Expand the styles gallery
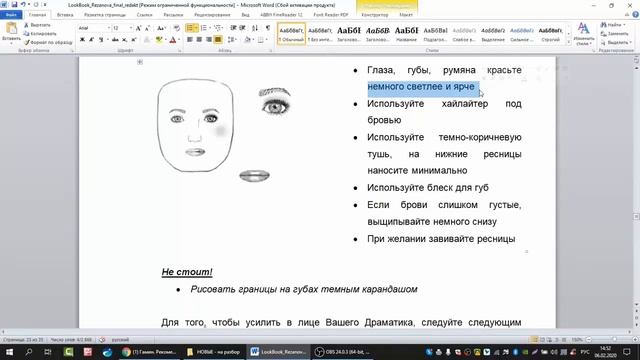This screenshot has width=640, height=360. pos(569,42)
